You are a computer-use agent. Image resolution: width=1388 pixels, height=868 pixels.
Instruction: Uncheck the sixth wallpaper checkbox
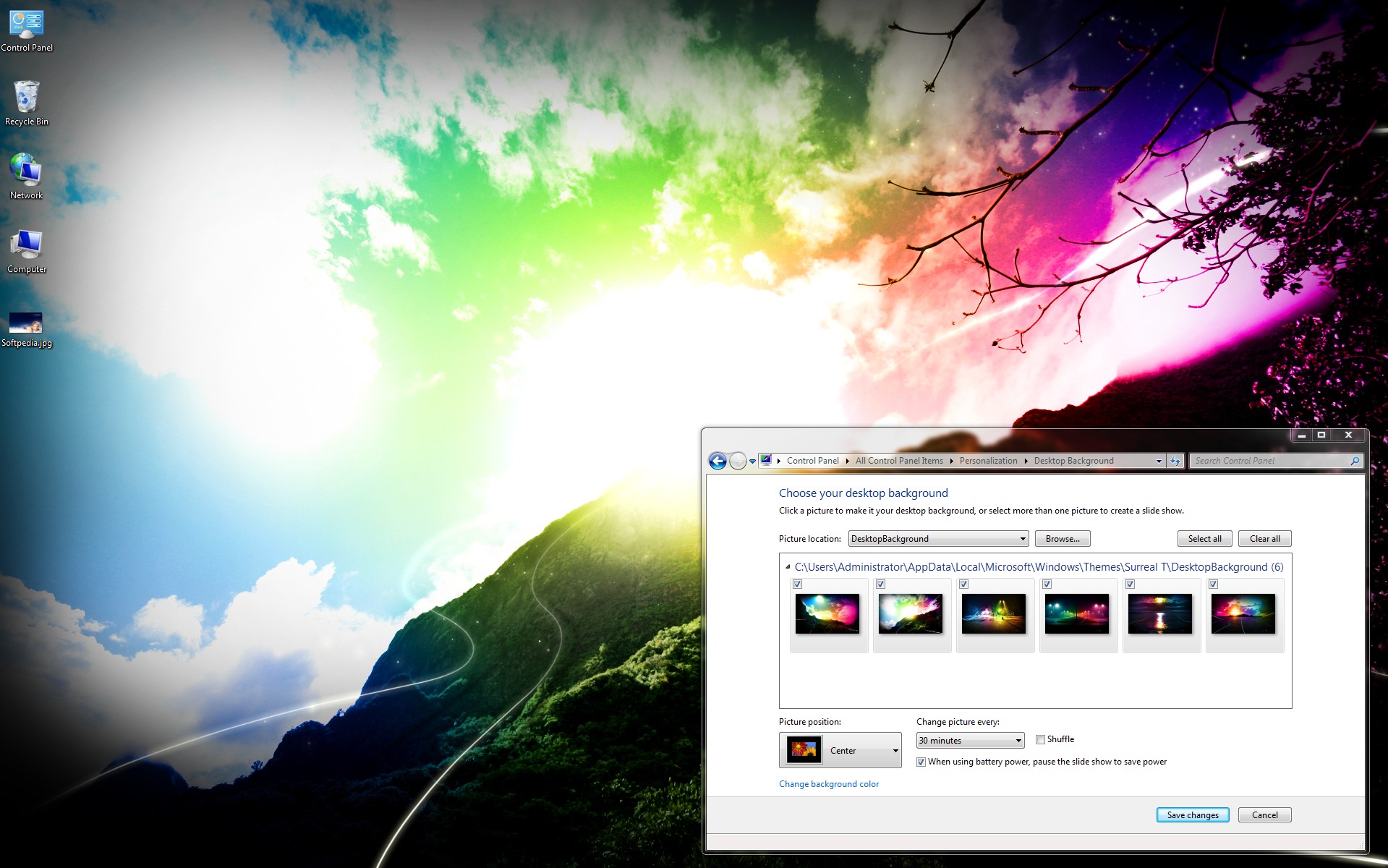point(1214,584)
